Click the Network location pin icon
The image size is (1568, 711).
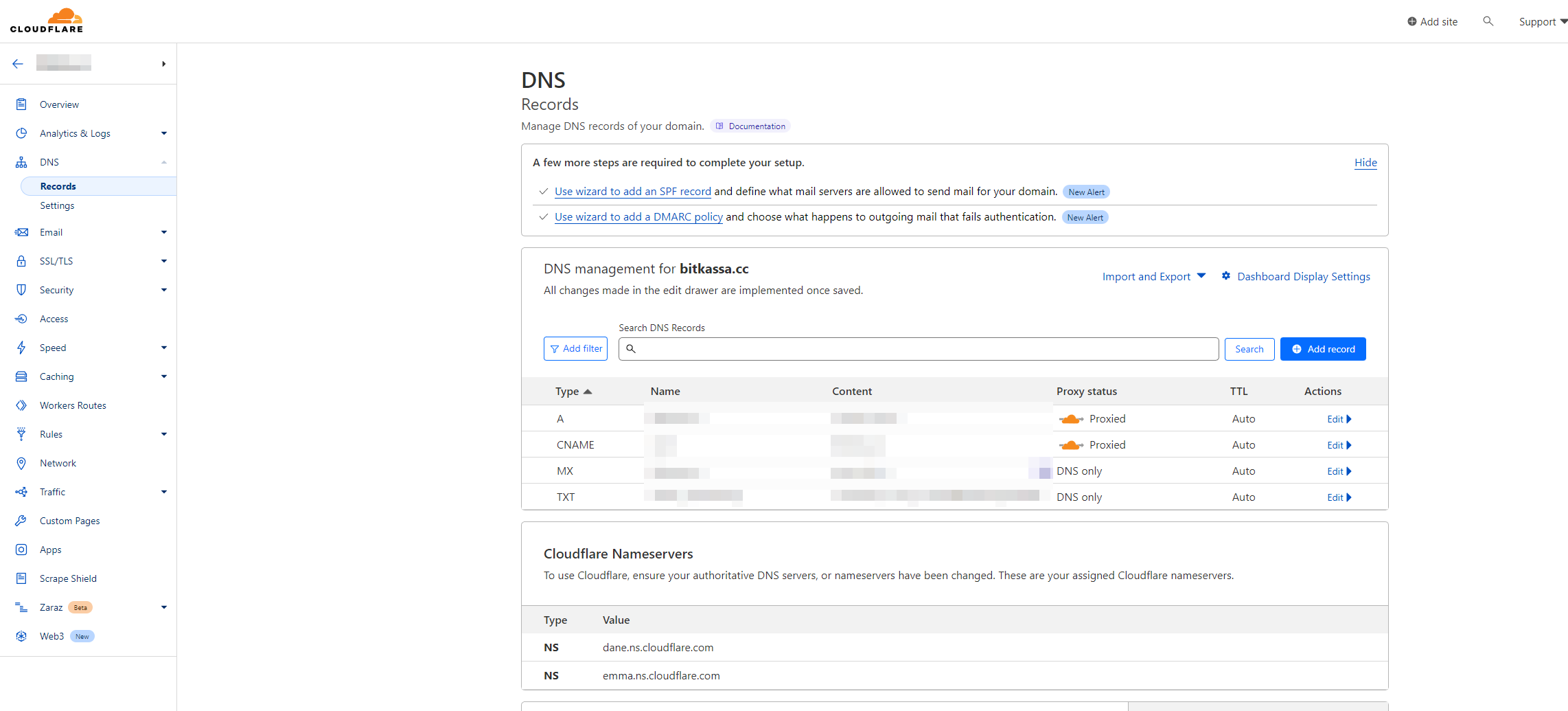21,463
